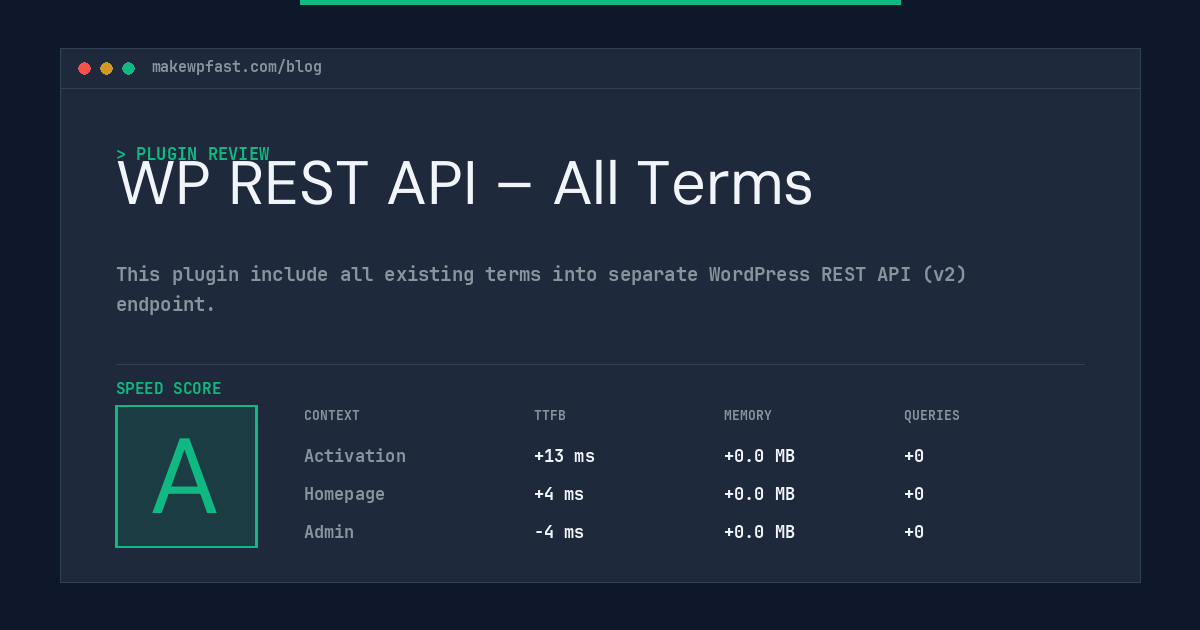This screenshot has width=1200, height=630.
Task: Click the '+13 ms' TTFB value
Action: pos(564,456)
